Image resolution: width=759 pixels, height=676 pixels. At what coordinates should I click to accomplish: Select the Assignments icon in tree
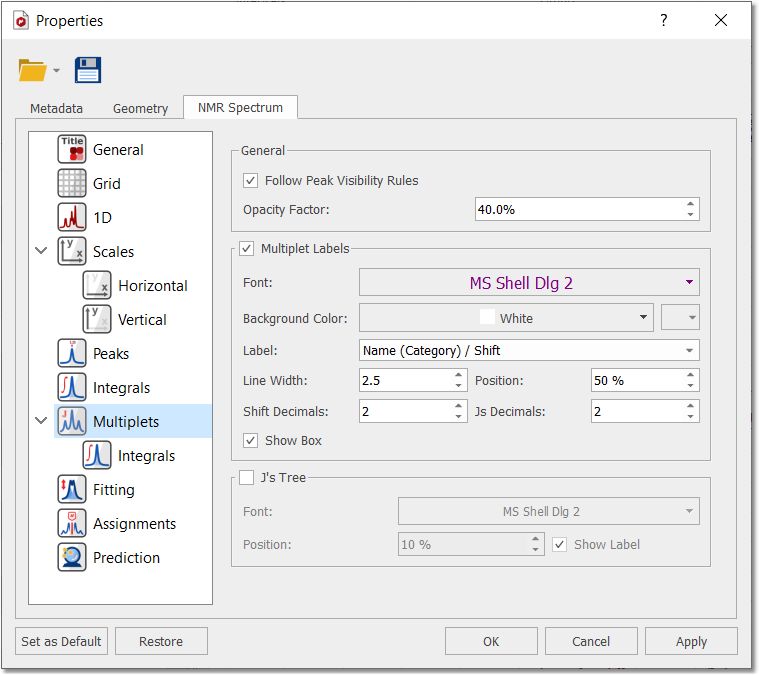(72, 524)
